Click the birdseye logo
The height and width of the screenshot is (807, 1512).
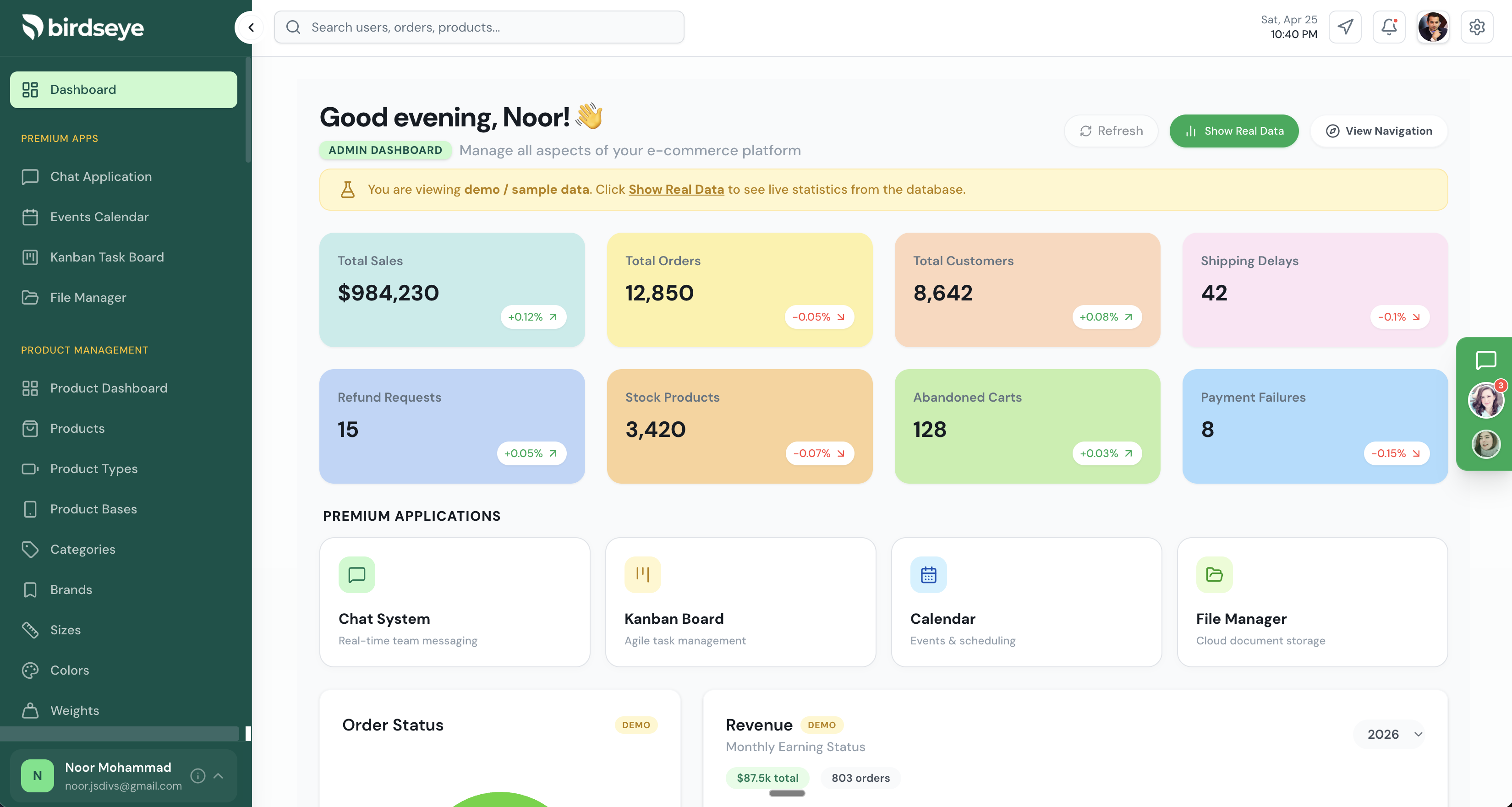tap(83, 27)
